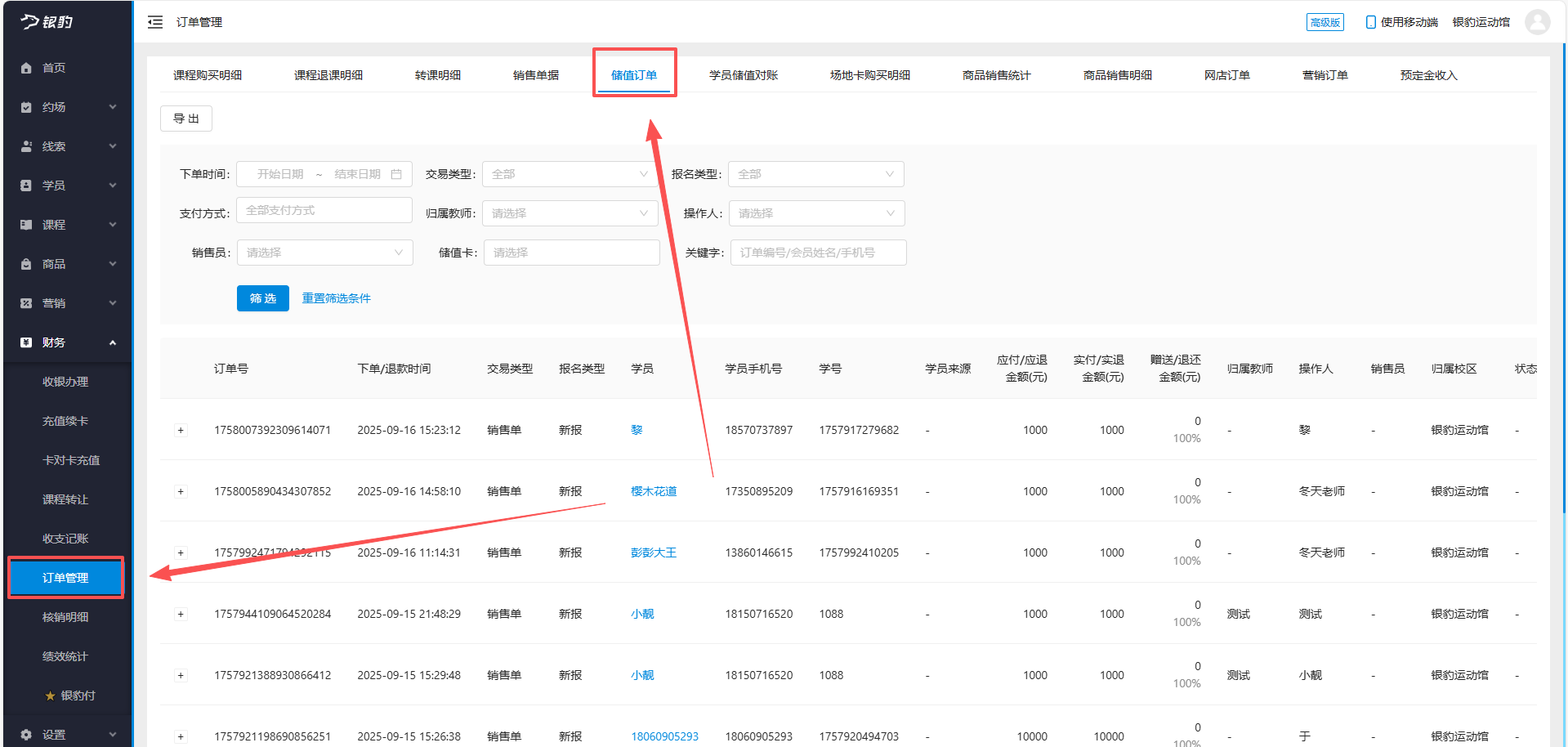Click the 使用移动端 mobile phone icon
The height and width of the screenshot is (747, 1568).
tap(1370, 22)
